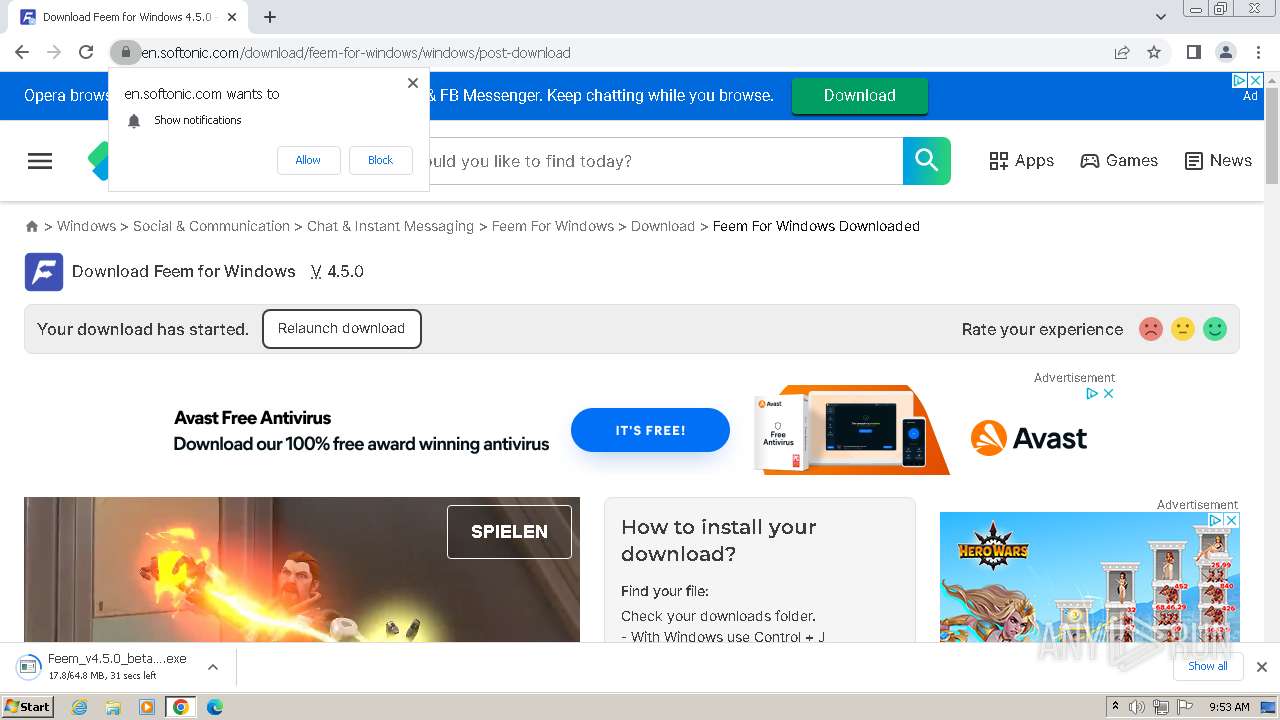This screenshot has height=720, width=1280.
Task: Open a new browser tab
Action: tap(270, 17)
